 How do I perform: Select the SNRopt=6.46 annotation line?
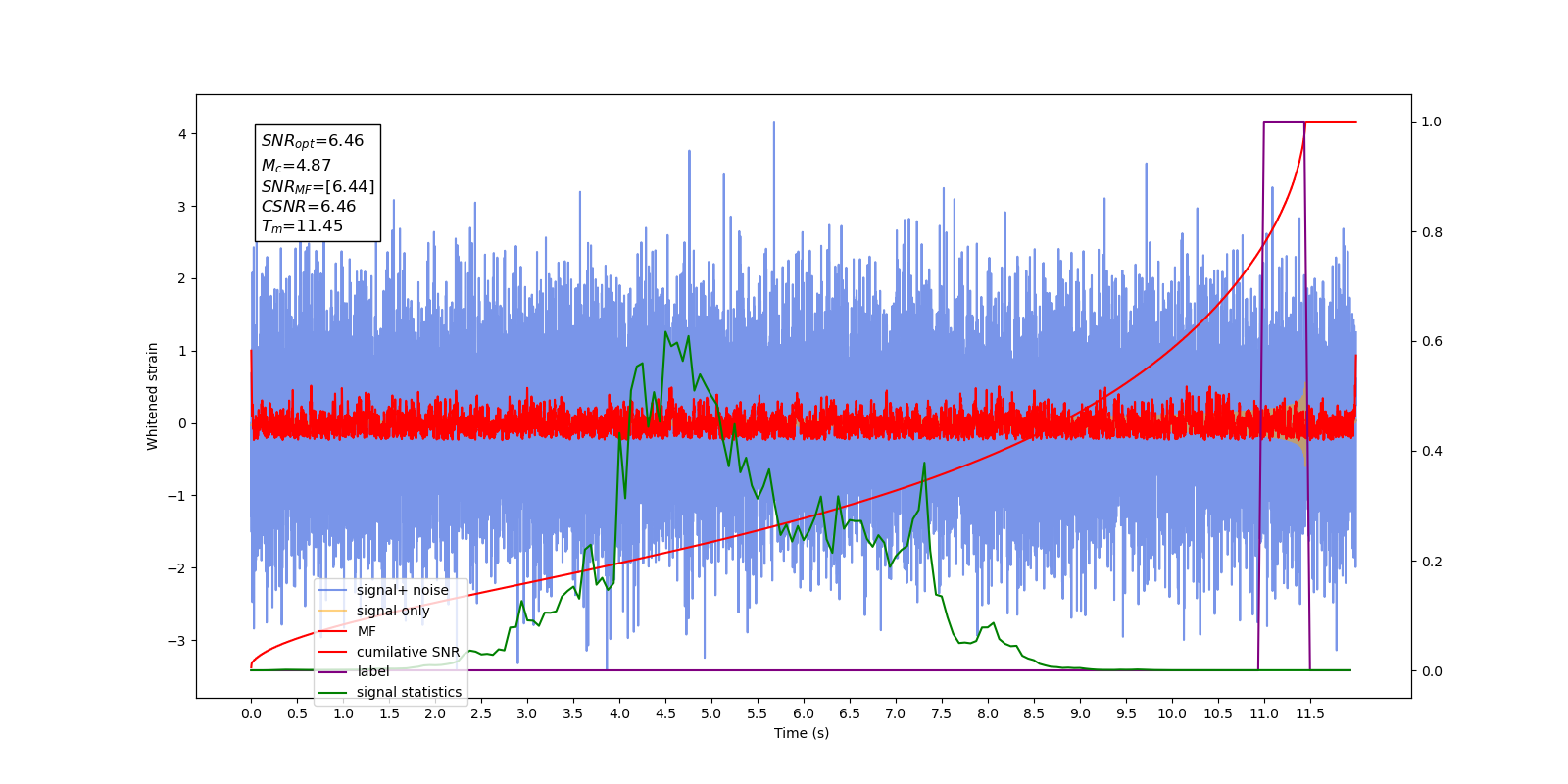(313, 141)
